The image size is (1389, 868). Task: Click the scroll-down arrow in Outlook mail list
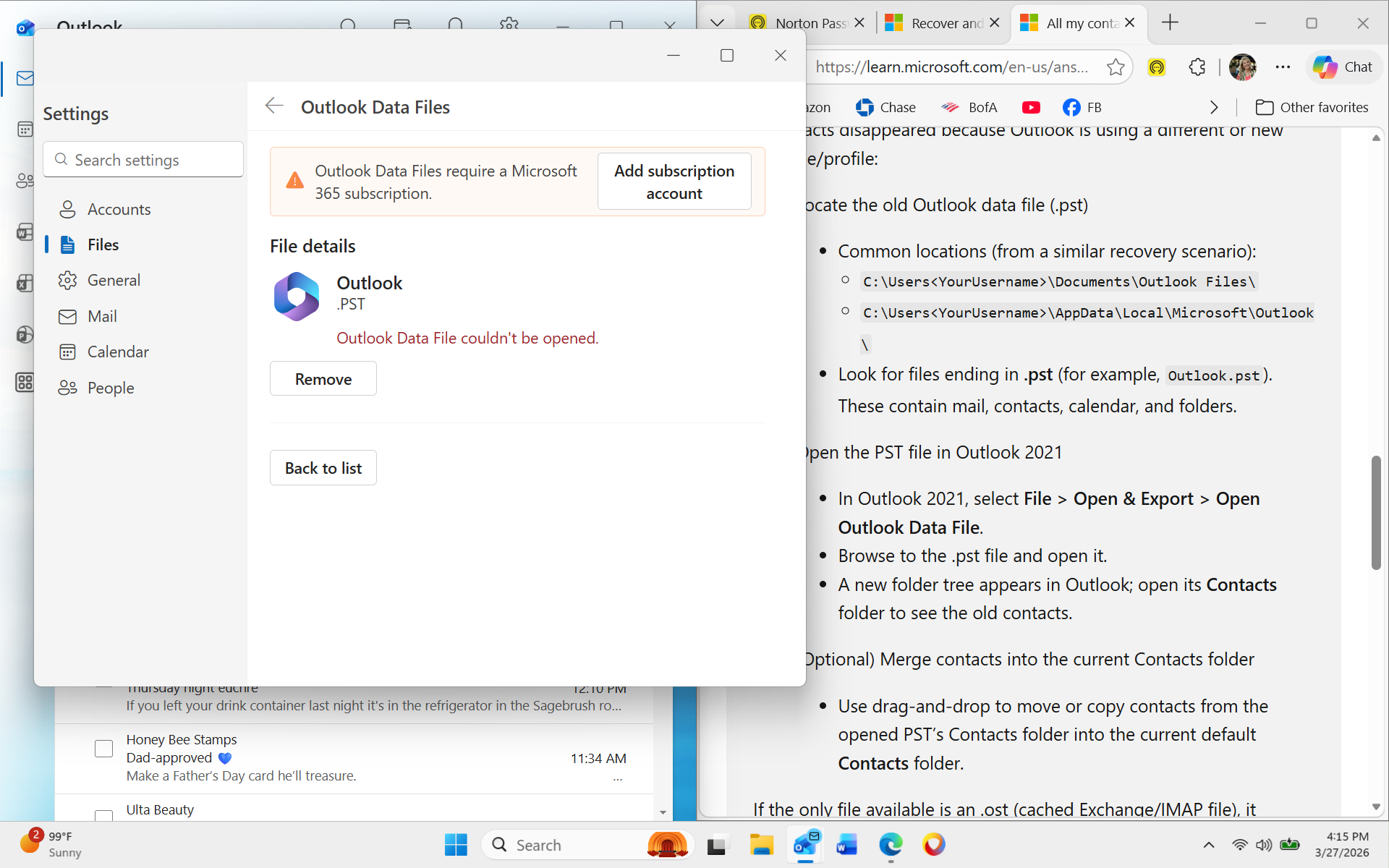coord(663,812)
